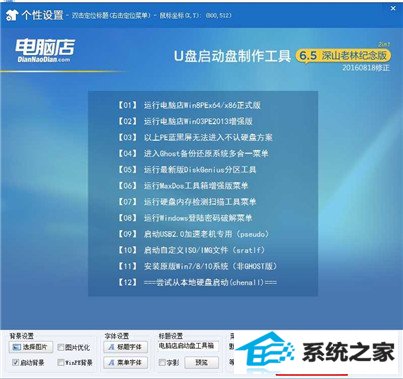The width and height of the screenshot is (403, 379).
Task: Click the 选择图片 button with image icon
Action: coord(31,347)
